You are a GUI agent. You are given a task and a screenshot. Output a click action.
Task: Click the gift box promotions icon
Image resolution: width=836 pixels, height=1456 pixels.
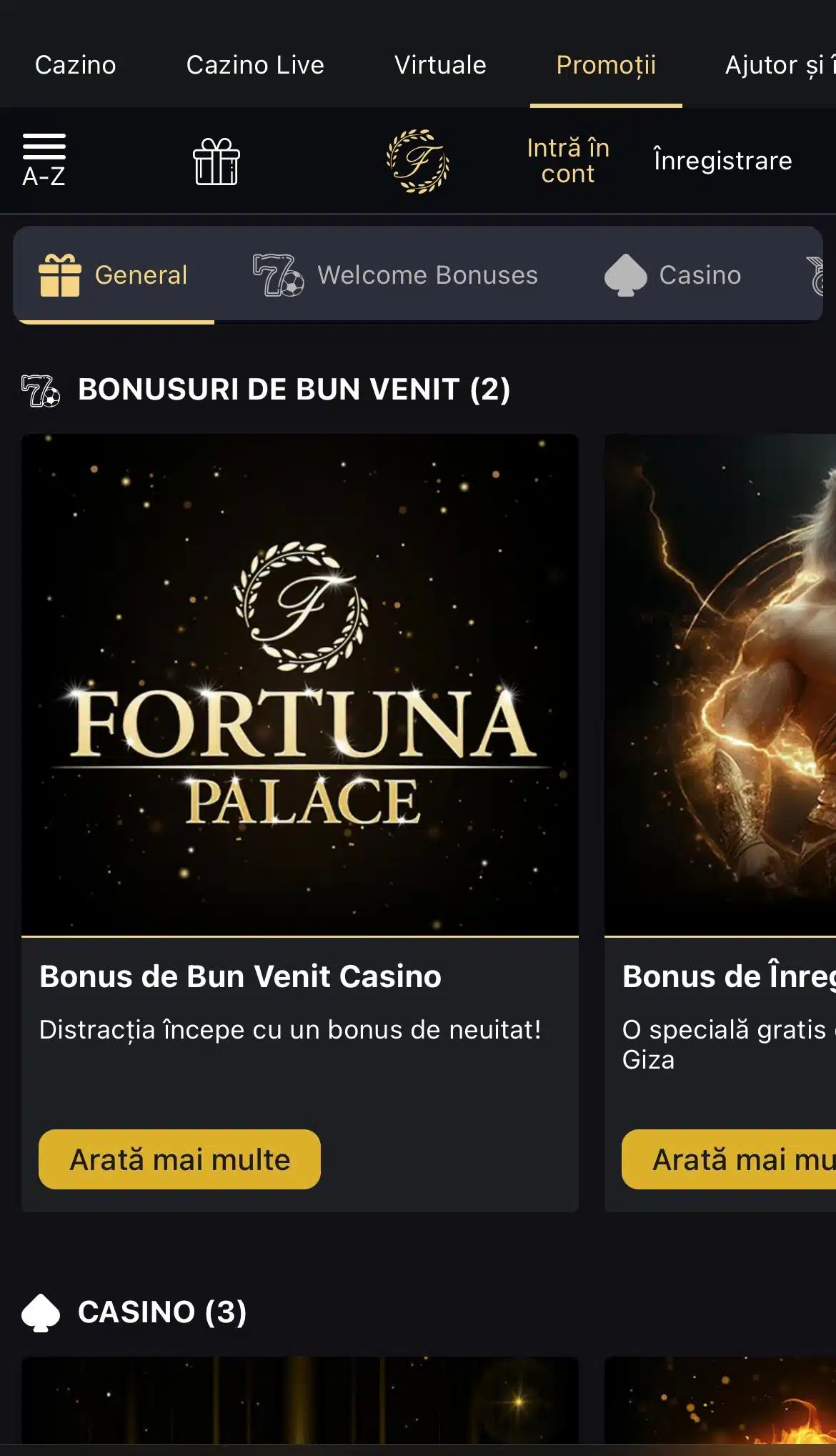216,162
